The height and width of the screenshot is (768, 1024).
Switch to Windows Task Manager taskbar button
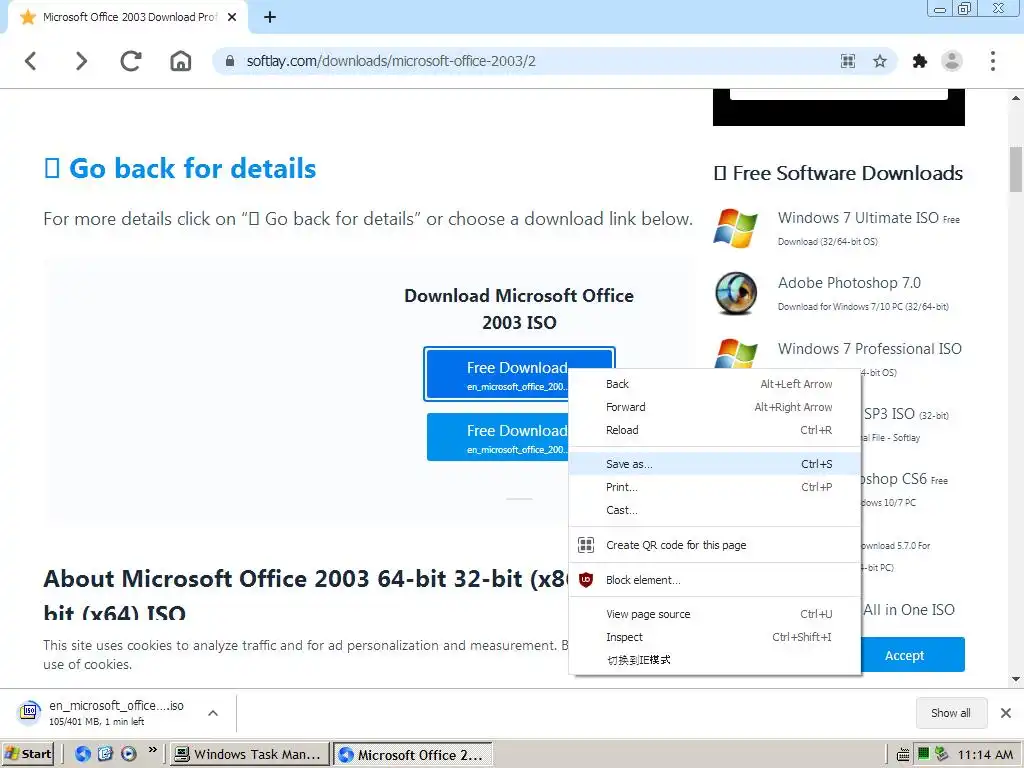[x=248, y=754]
